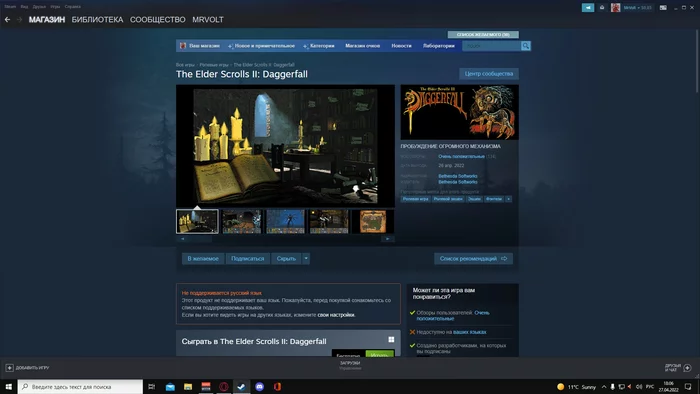Screen dimensions: 700x394
Task: Switch to the СООБЩЕСТВО section
Action: [158, 20]
